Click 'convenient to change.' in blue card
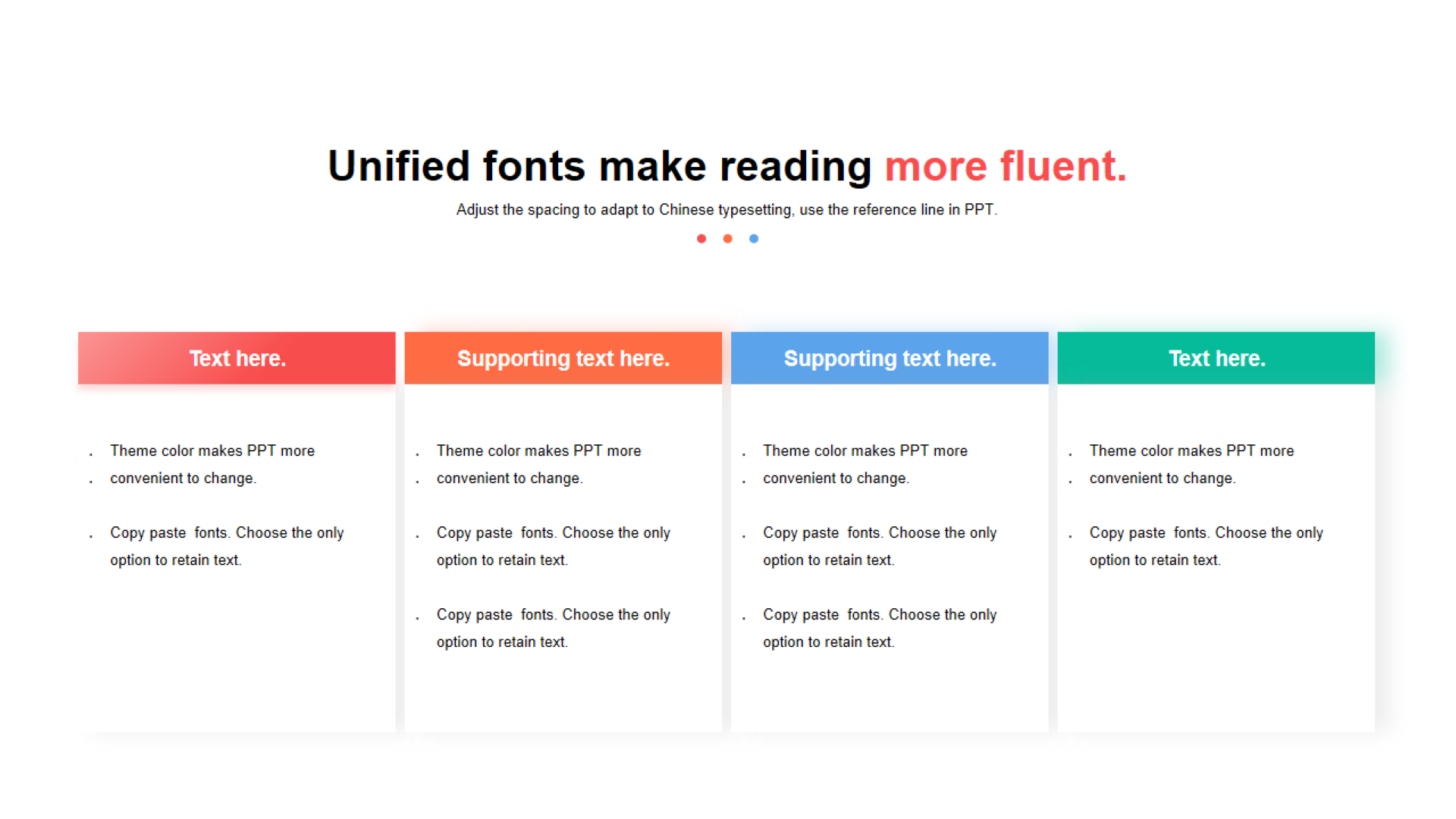1456x819 pixels. (x=836, y=479)
